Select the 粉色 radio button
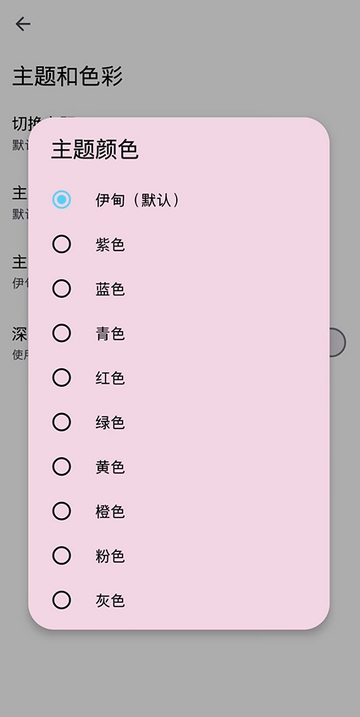This screenshot has height=717, width=360. click(x=61, y=556)
